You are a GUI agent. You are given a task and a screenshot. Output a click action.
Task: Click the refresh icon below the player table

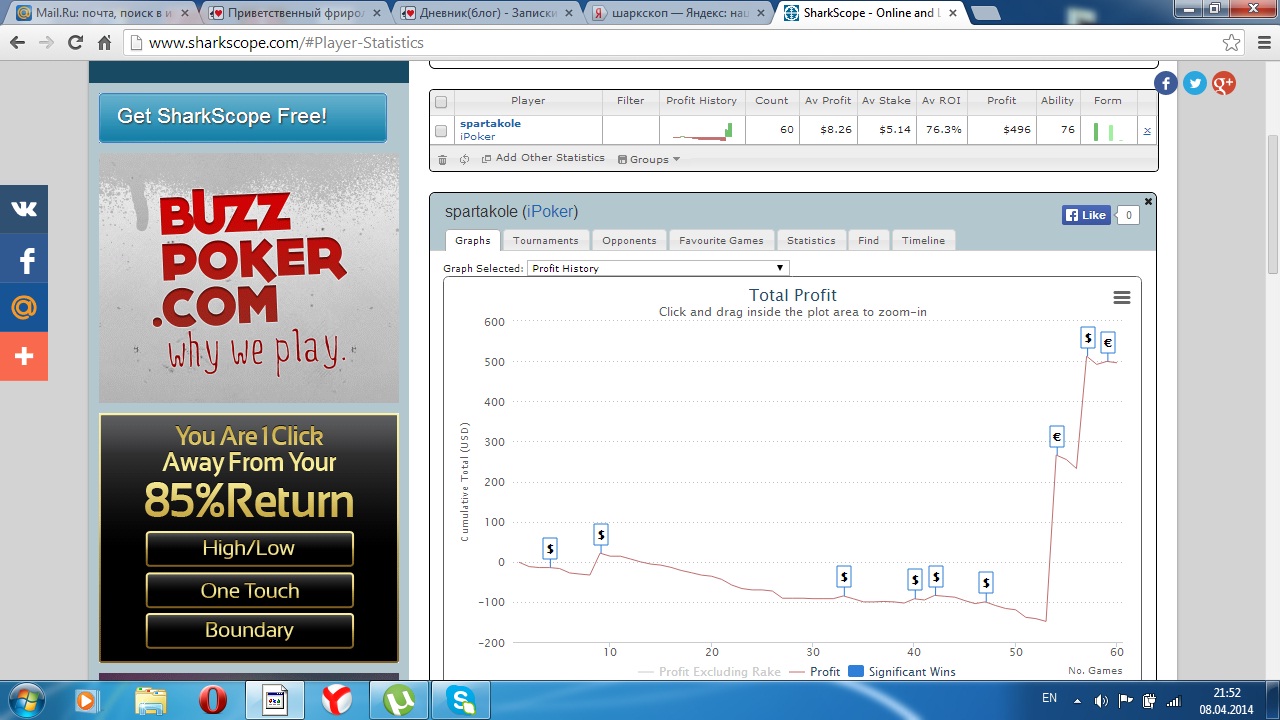pyautogui.click(x=464, y=159)
